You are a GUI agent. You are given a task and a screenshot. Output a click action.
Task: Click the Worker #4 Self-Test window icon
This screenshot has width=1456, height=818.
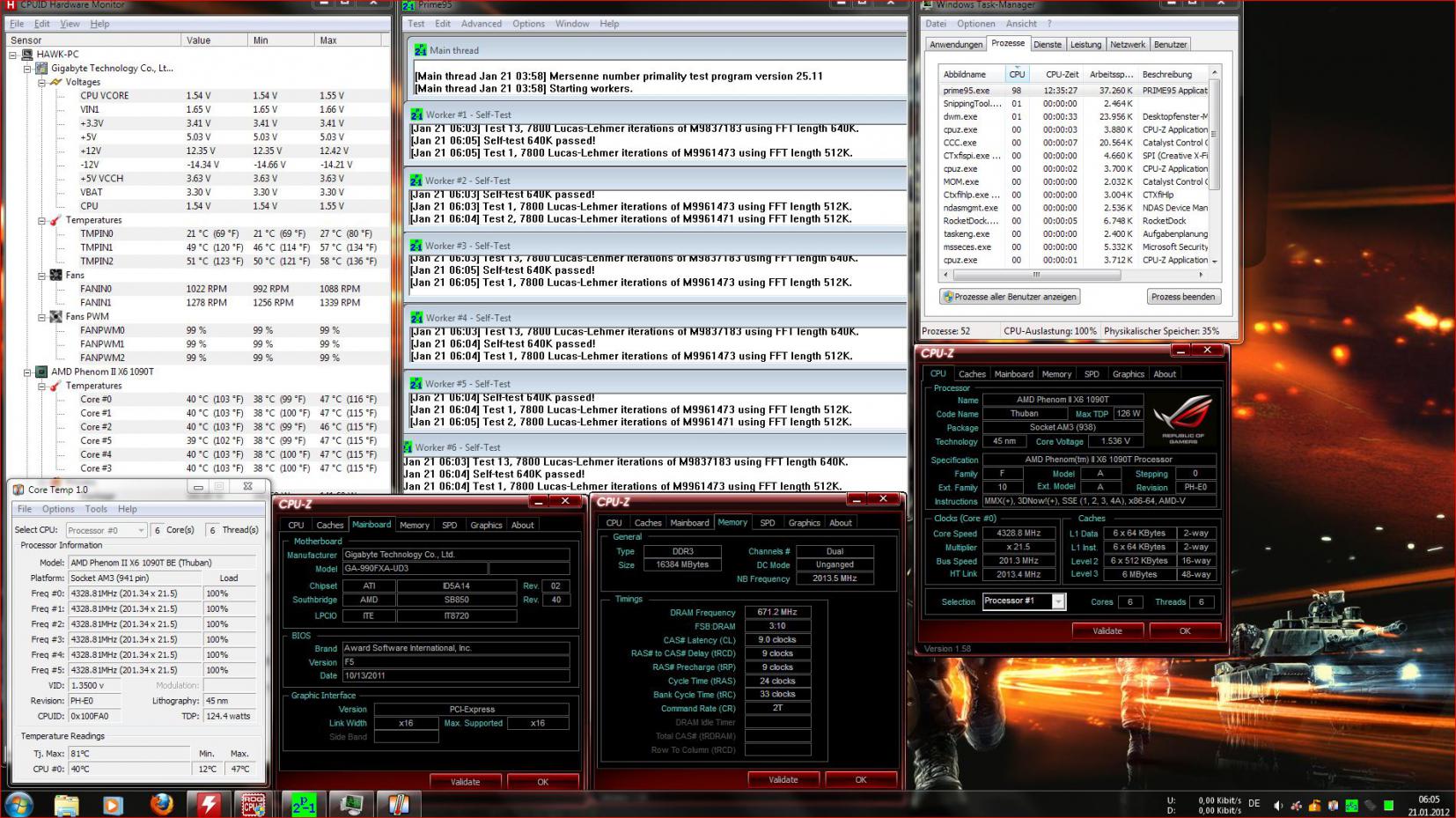tap(416, 318)
